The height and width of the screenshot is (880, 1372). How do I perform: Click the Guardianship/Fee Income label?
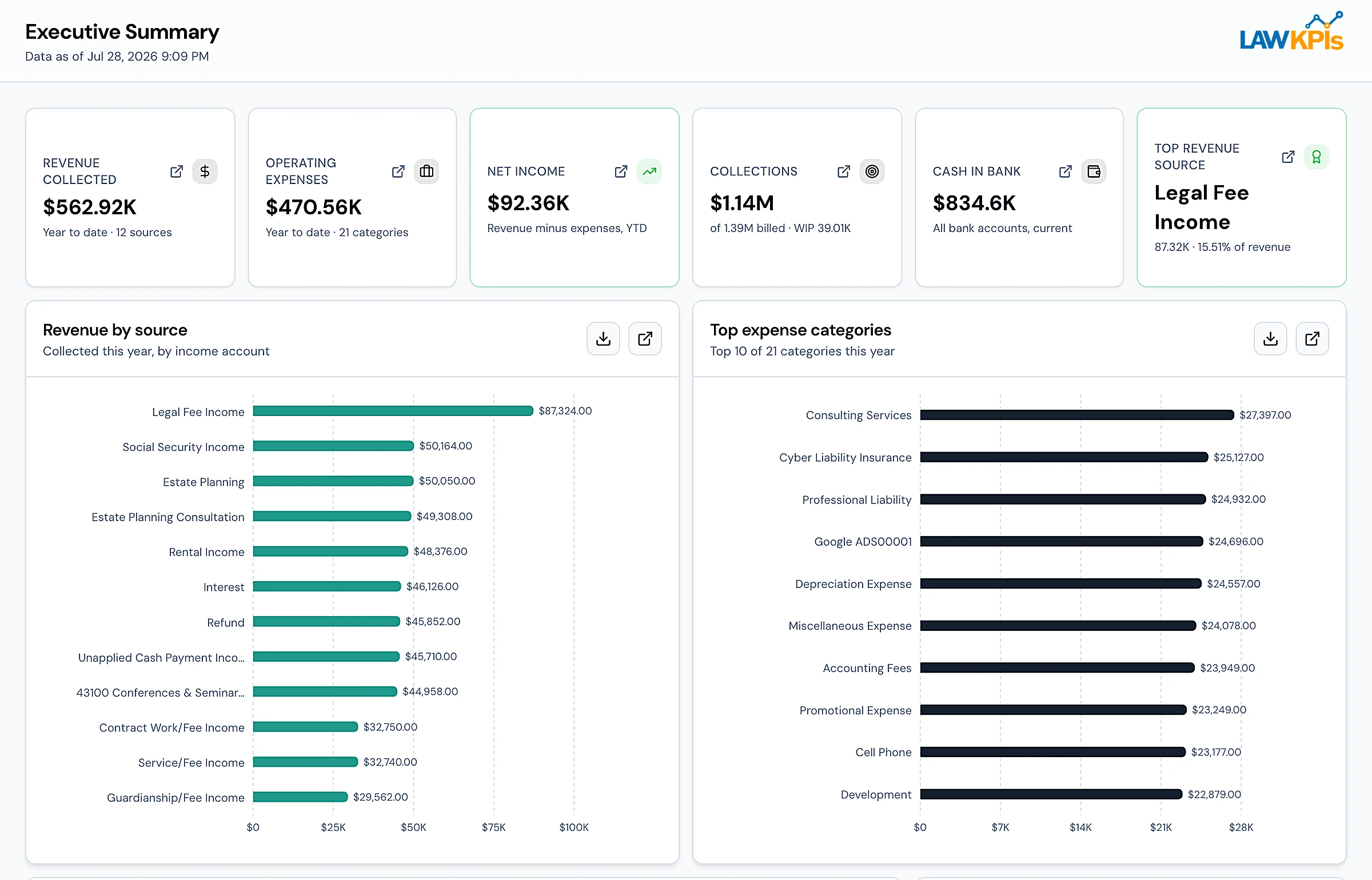176,798
